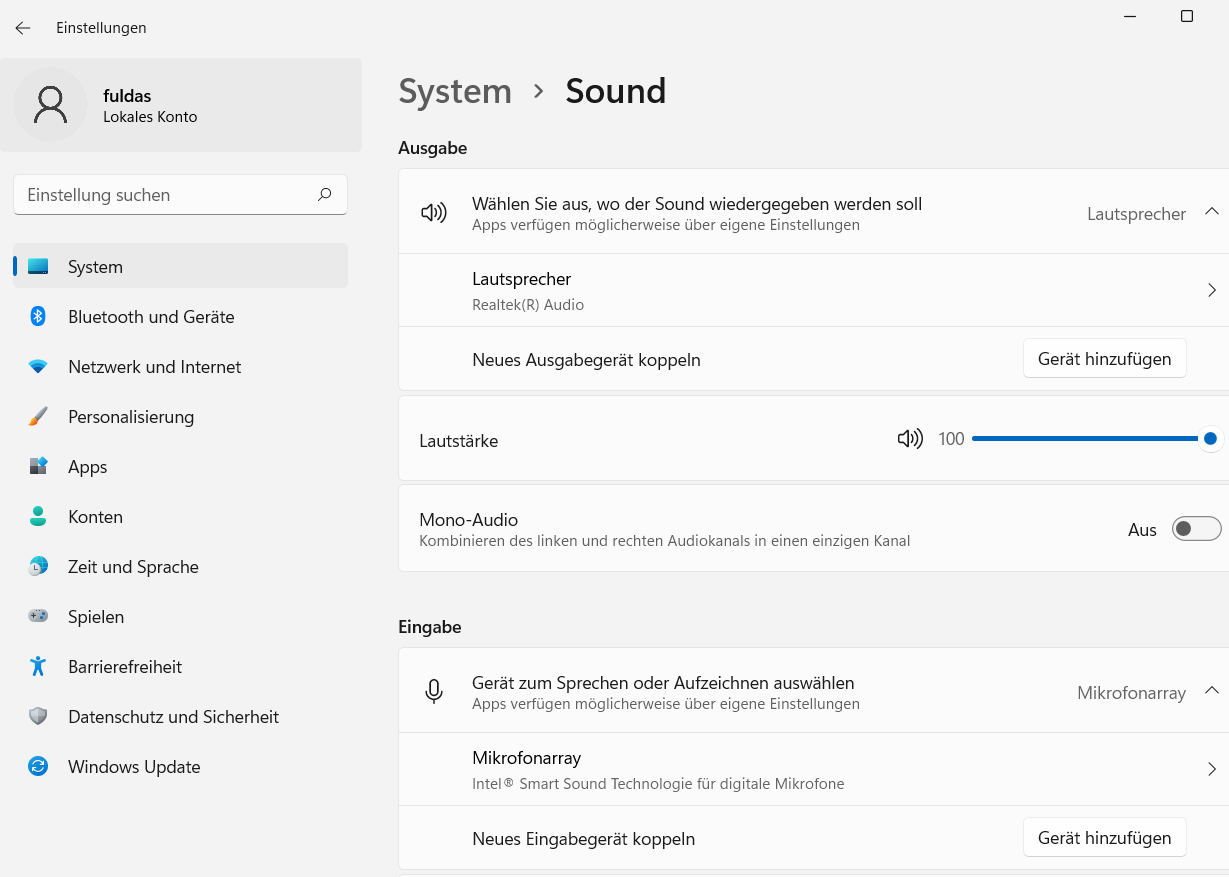Click the Personalisierung paintbrush icon
Viewport: 1229px width, 877px height.
(38, 417)
